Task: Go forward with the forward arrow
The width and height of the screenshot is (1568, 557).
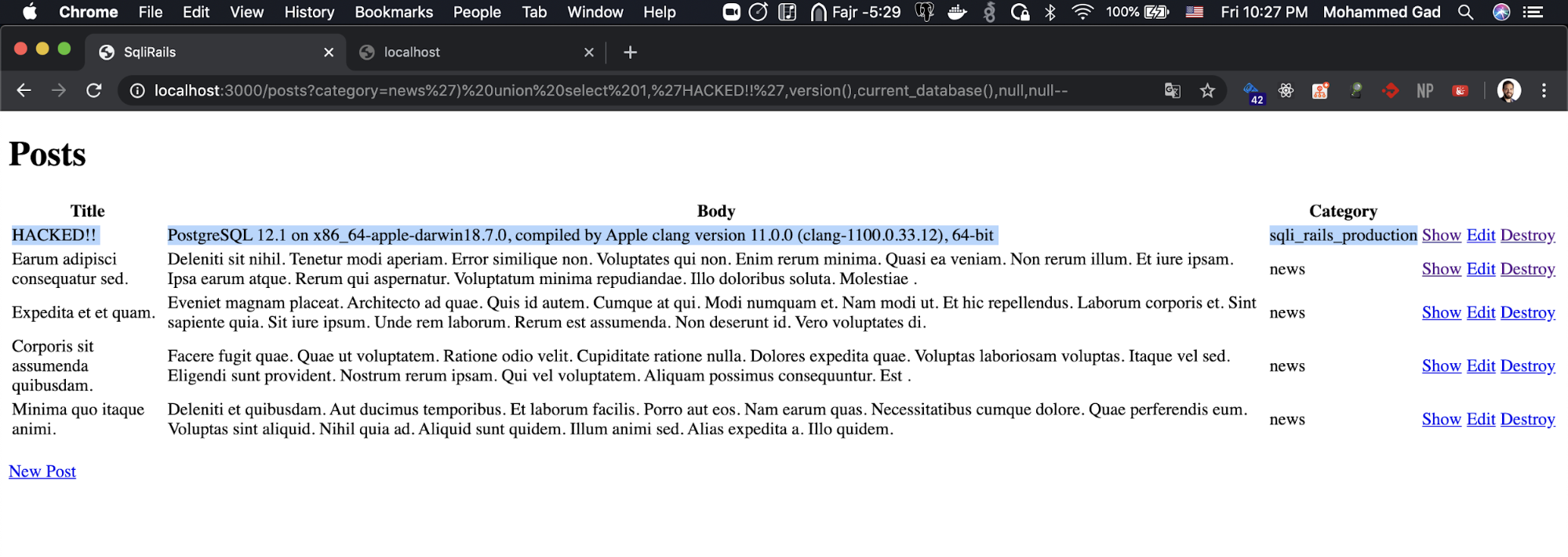Action: (x=59, y=90)
